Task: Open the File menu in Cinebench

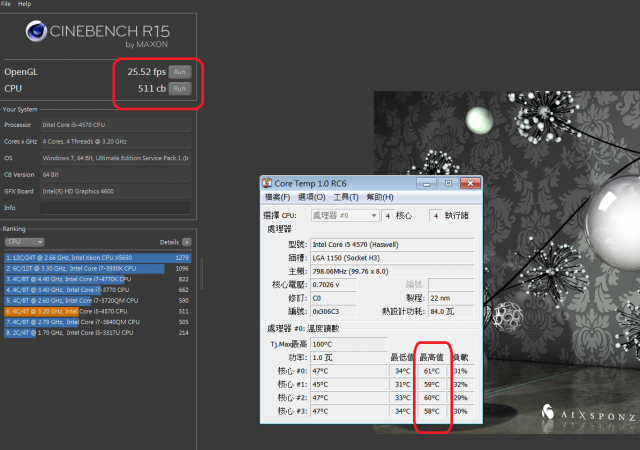Action: coord(6,4)
